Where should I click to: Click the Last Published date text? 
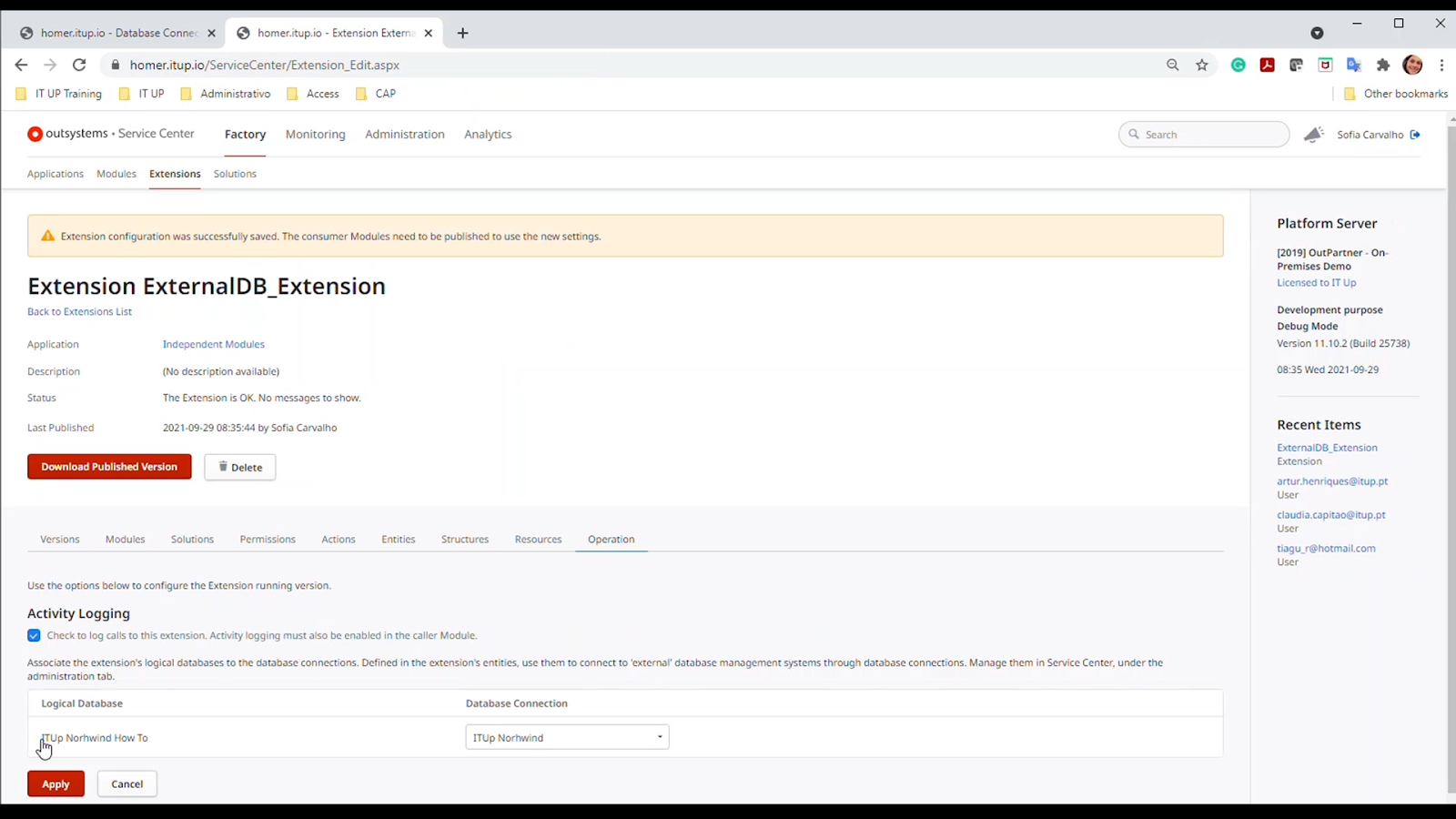[249, 428]
